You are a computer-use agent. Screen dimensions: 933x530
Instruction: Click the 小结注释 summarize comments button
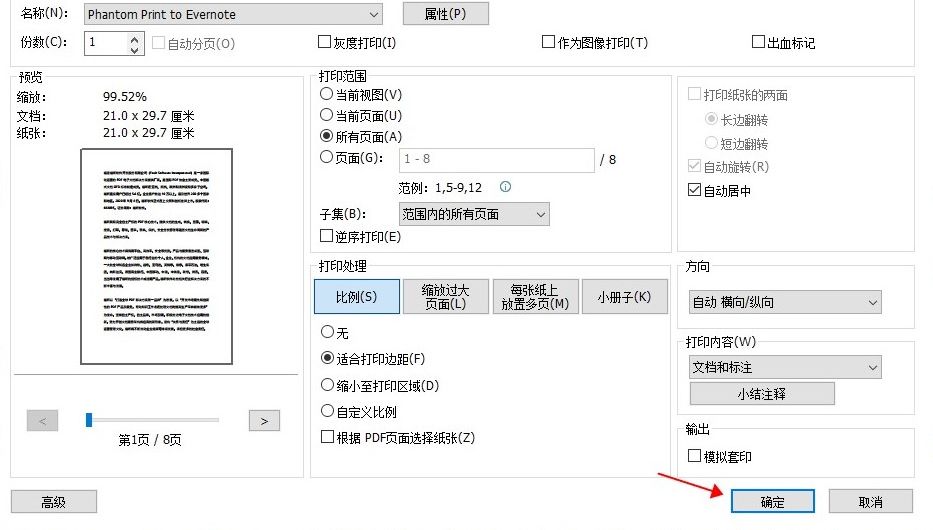(x=762, y=394)
